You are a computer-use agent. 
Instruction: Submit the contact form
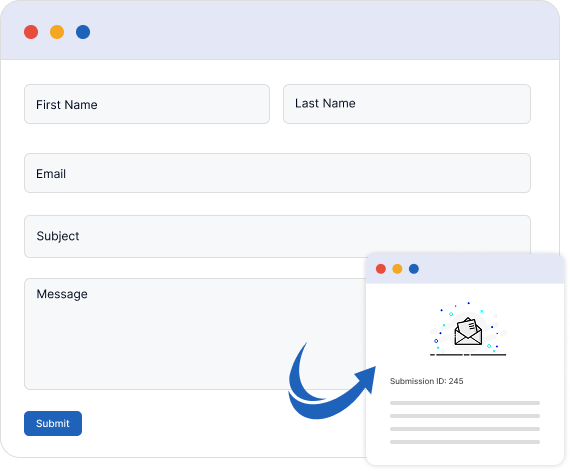click(x=53, y=423)
